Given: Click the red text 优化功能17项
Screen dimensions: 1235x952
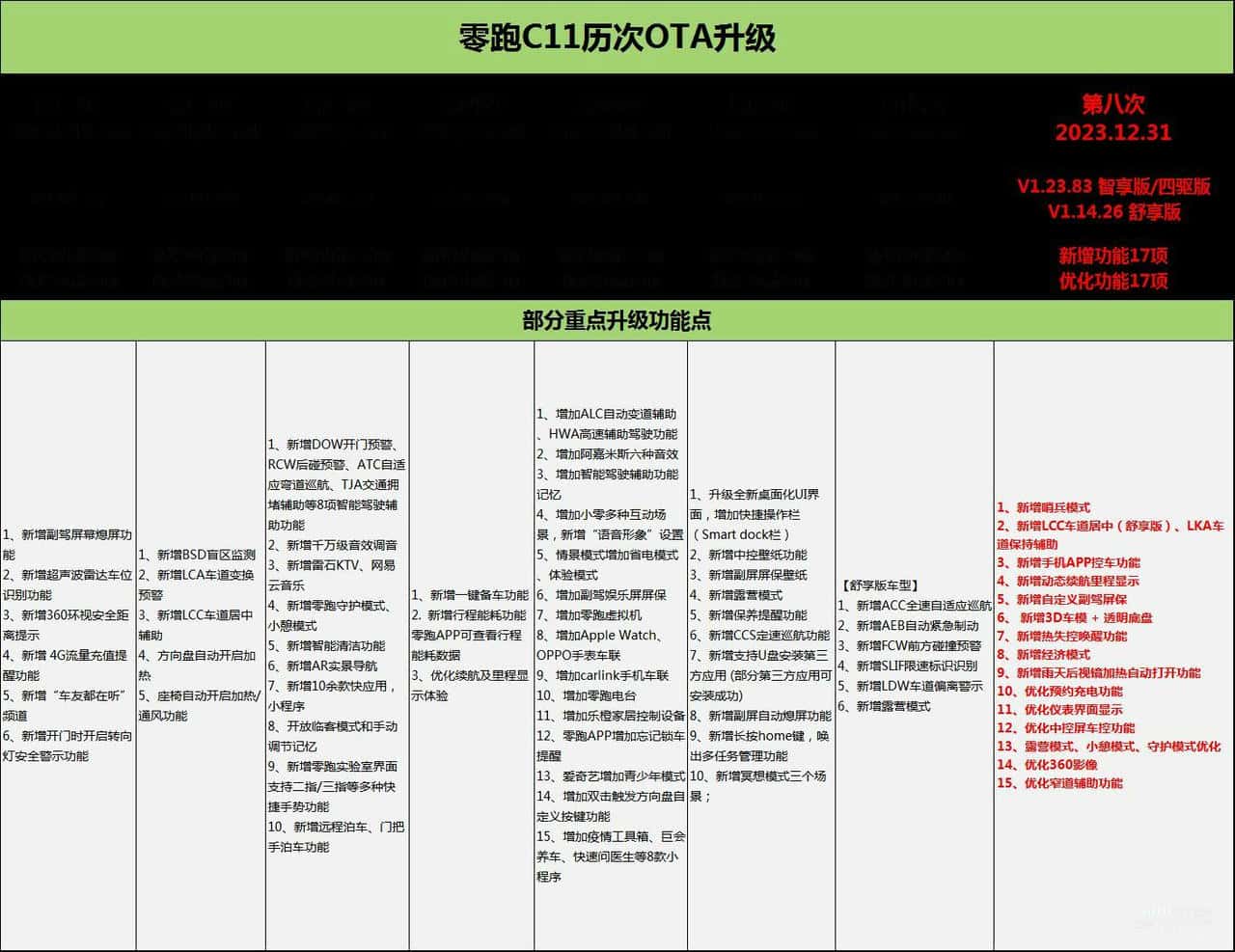Looking at the screenshot, I should [x=1112, y=281].
